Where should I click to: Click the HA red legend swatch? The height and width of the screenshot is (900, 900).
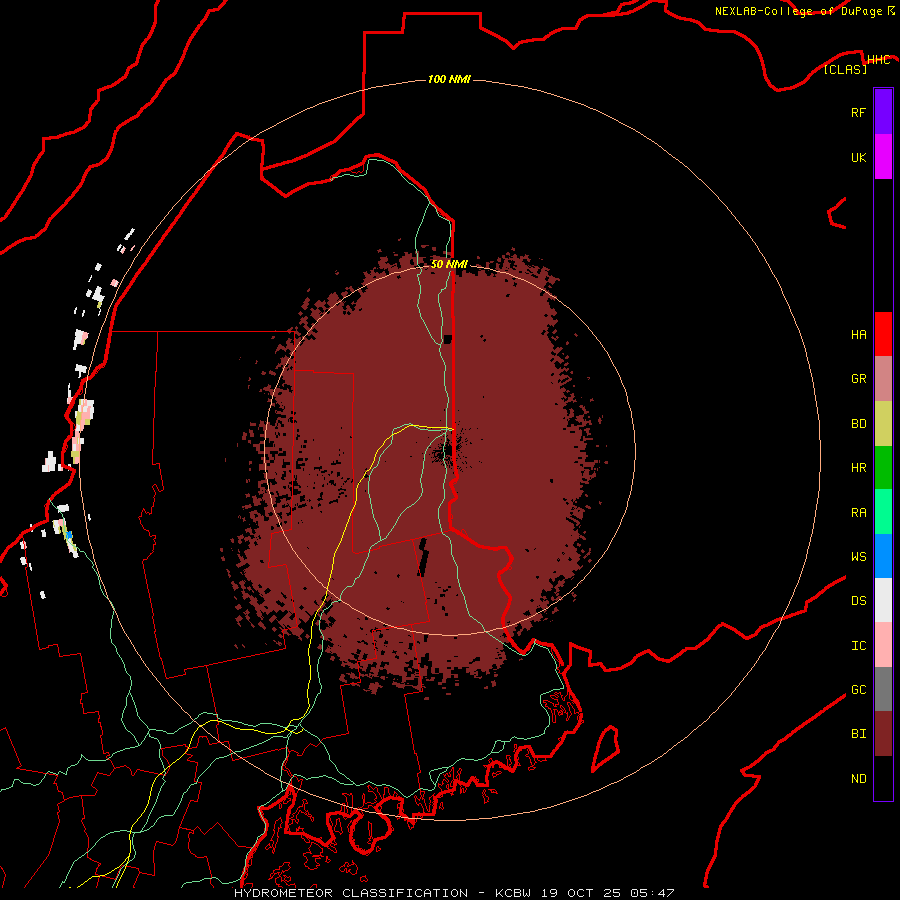pyautogui.click(x=883, y=334)
